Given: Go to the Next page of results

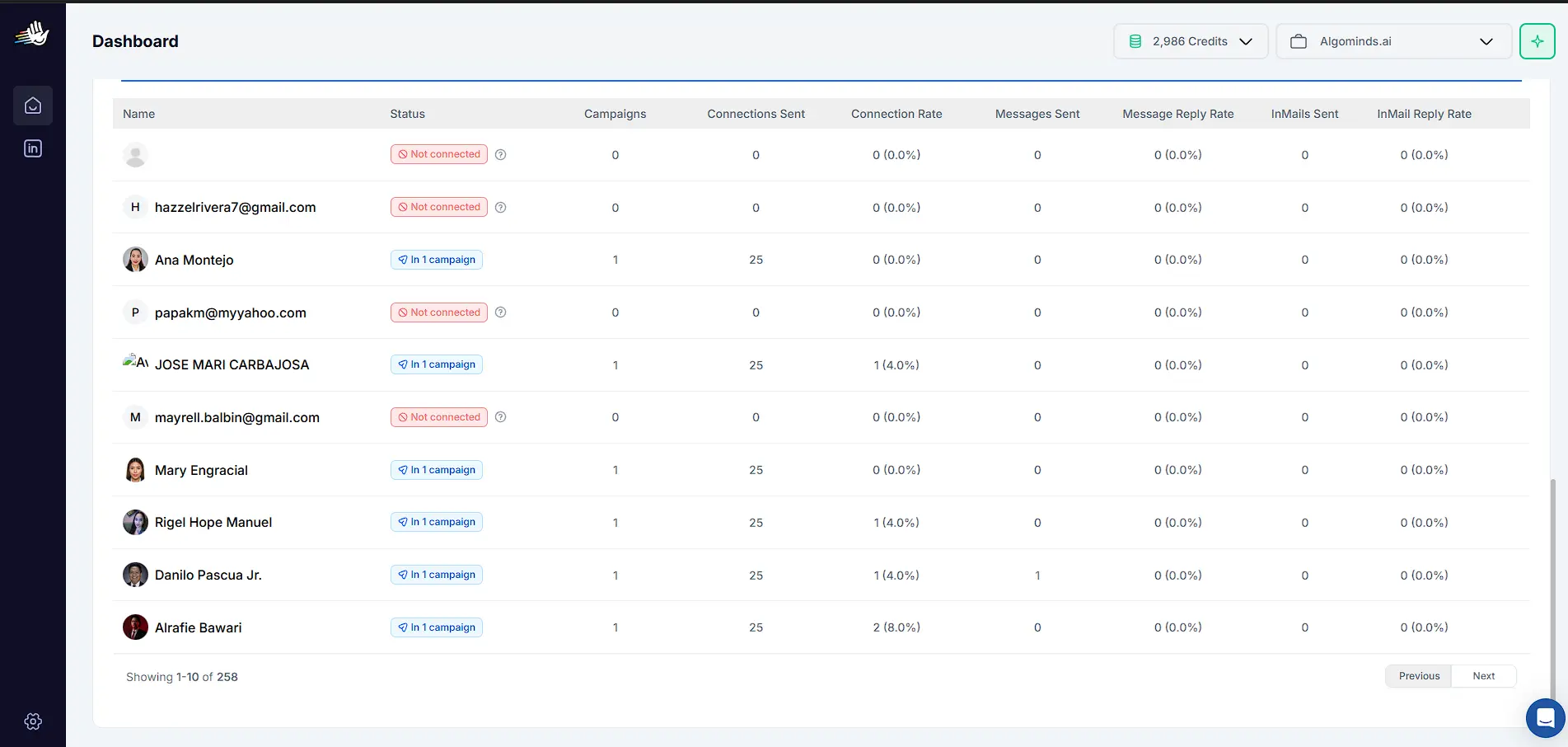Looking at the screenshot, I should point(1483,676).
